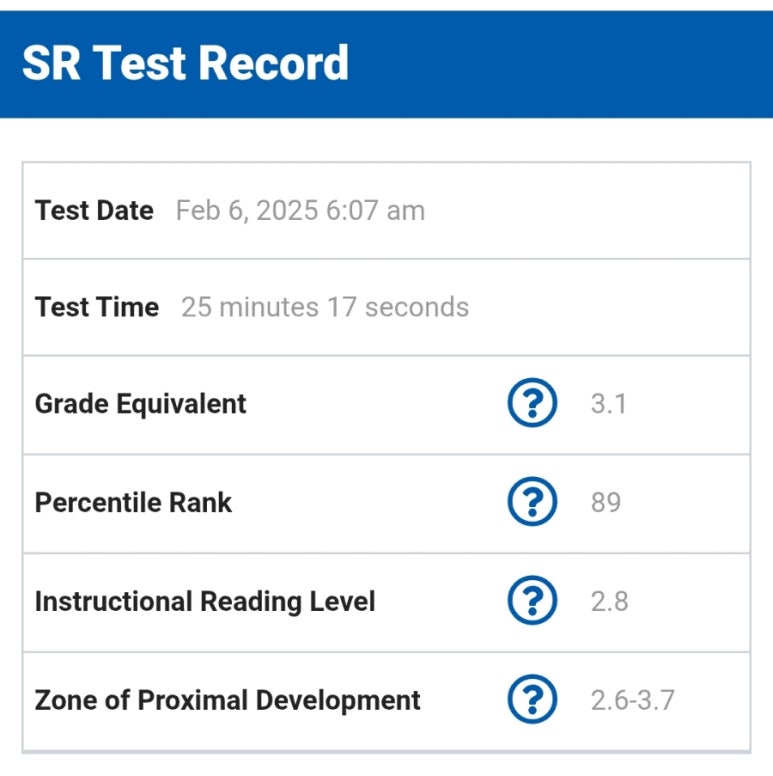773x776 pixels.
Task: Click the empty area of Test Date row
Action: pos(586,210)
